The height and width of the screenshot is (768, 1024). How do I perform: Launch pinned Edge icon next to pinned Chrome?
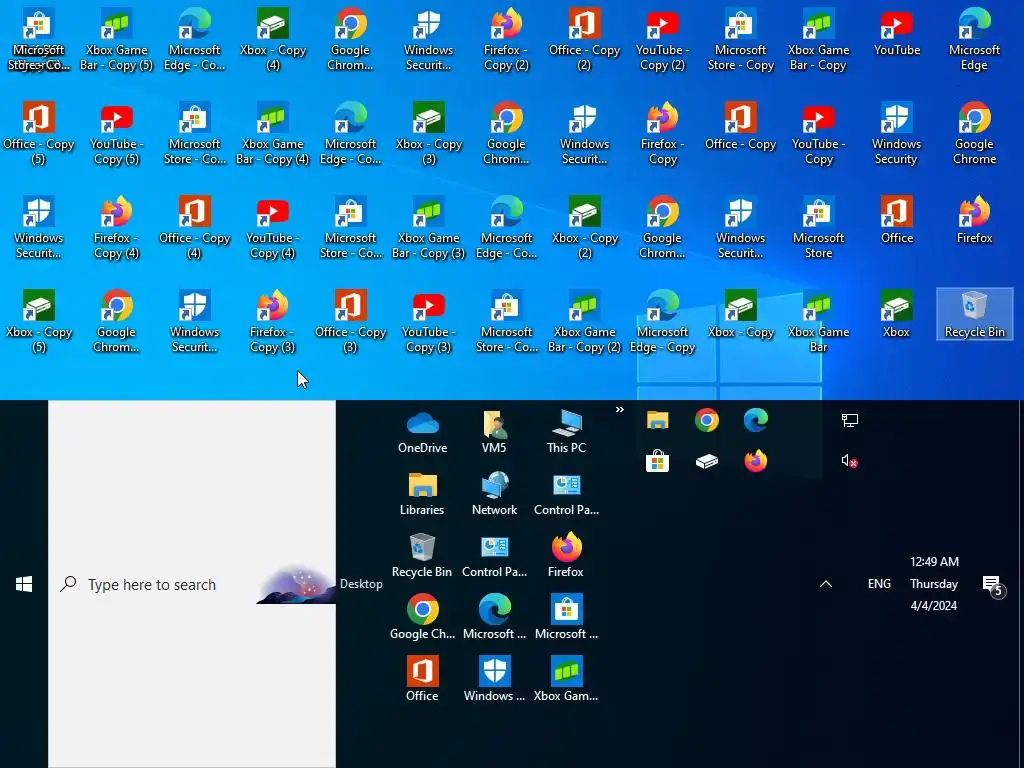756,420
